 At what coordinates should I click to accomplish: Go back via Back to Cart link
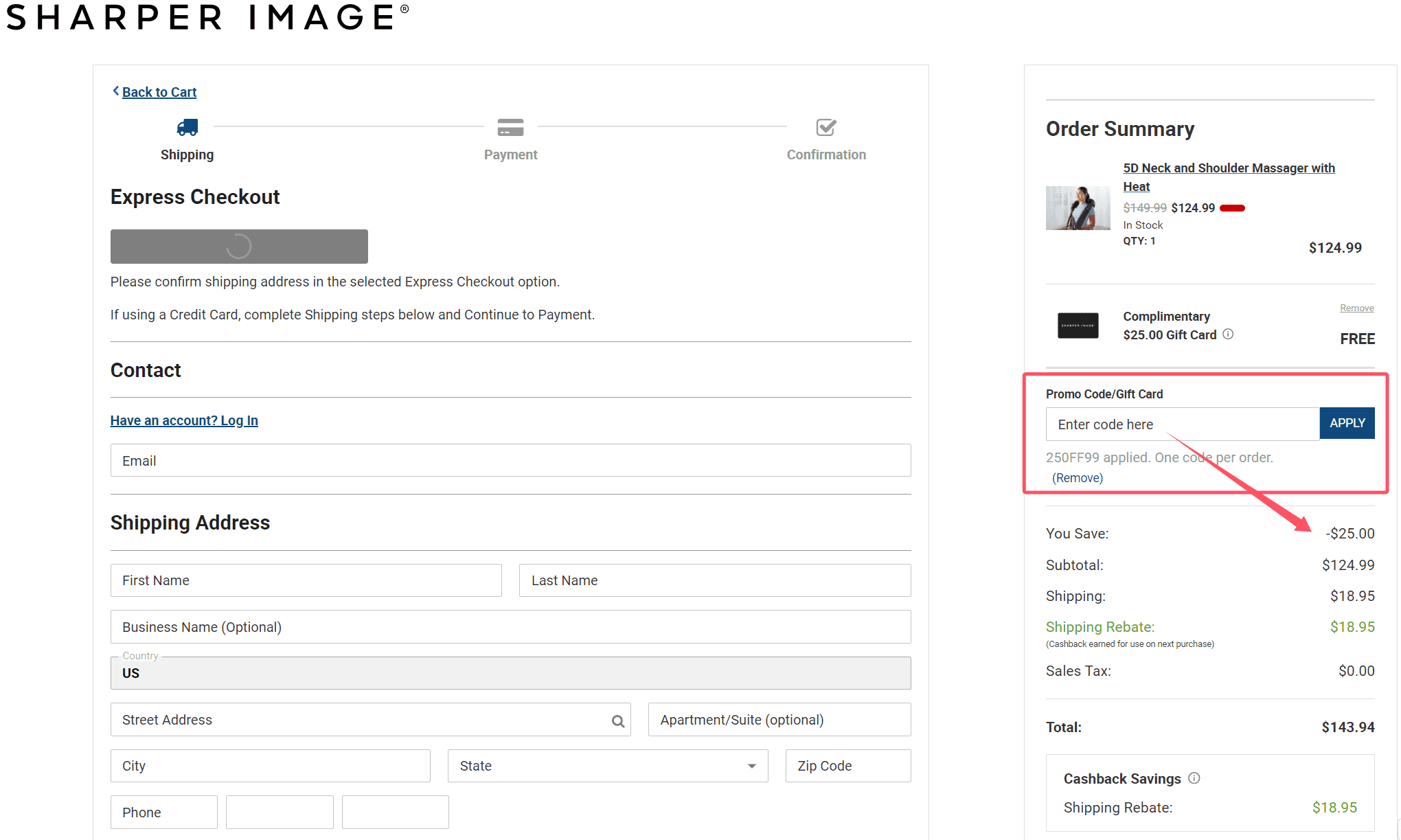point(159,92)
